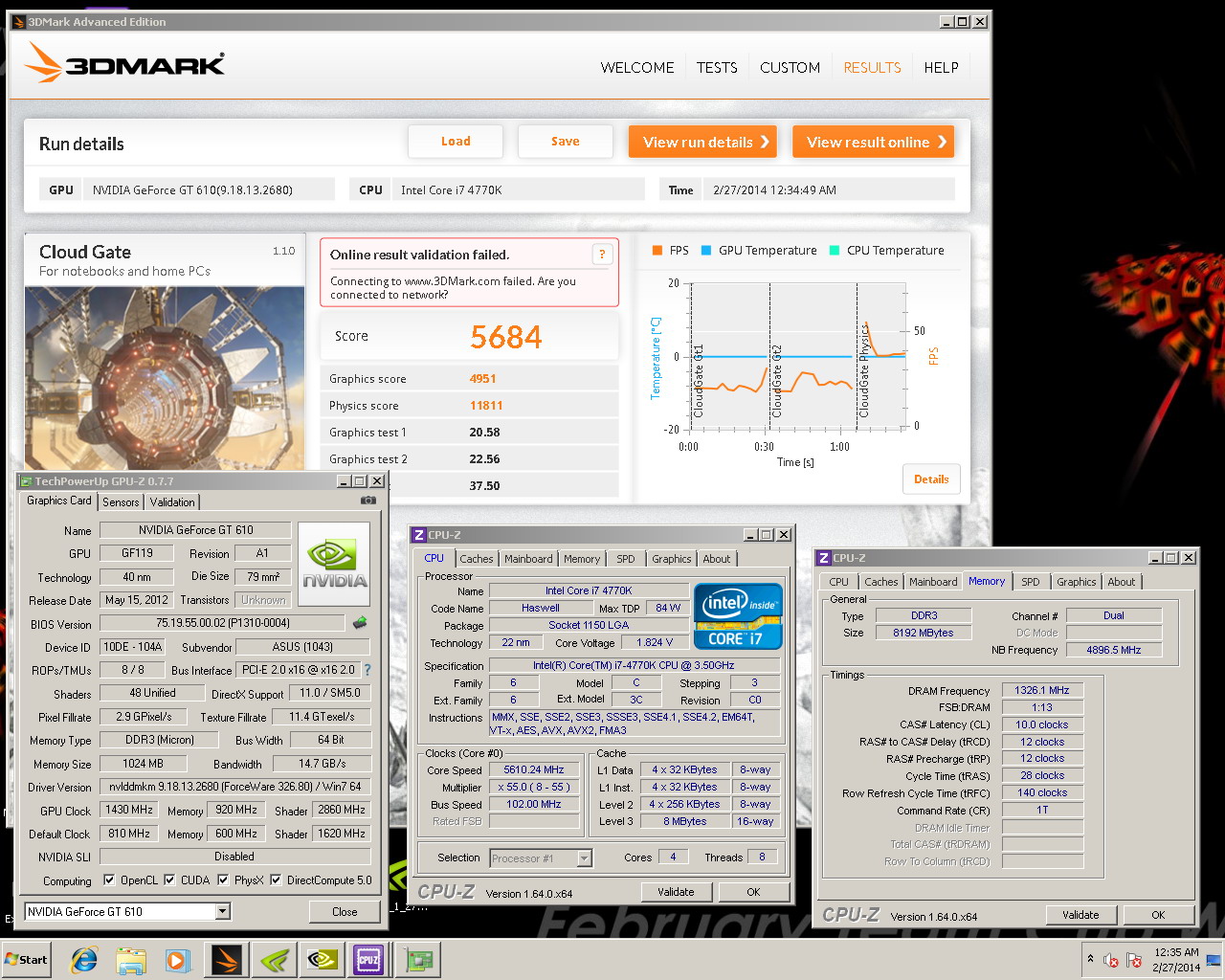Toggle the OpenCL checkbox in GPU-Z

[x=109, y=880]
